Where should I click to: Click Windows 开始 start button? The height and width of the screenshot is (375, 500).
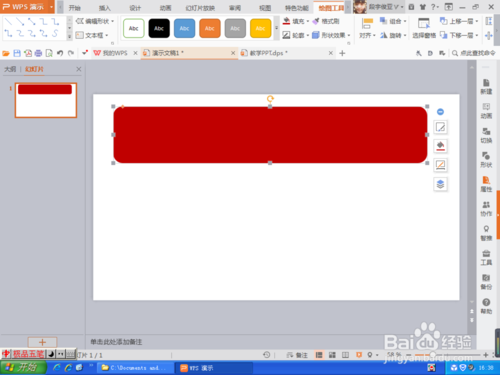23,368
